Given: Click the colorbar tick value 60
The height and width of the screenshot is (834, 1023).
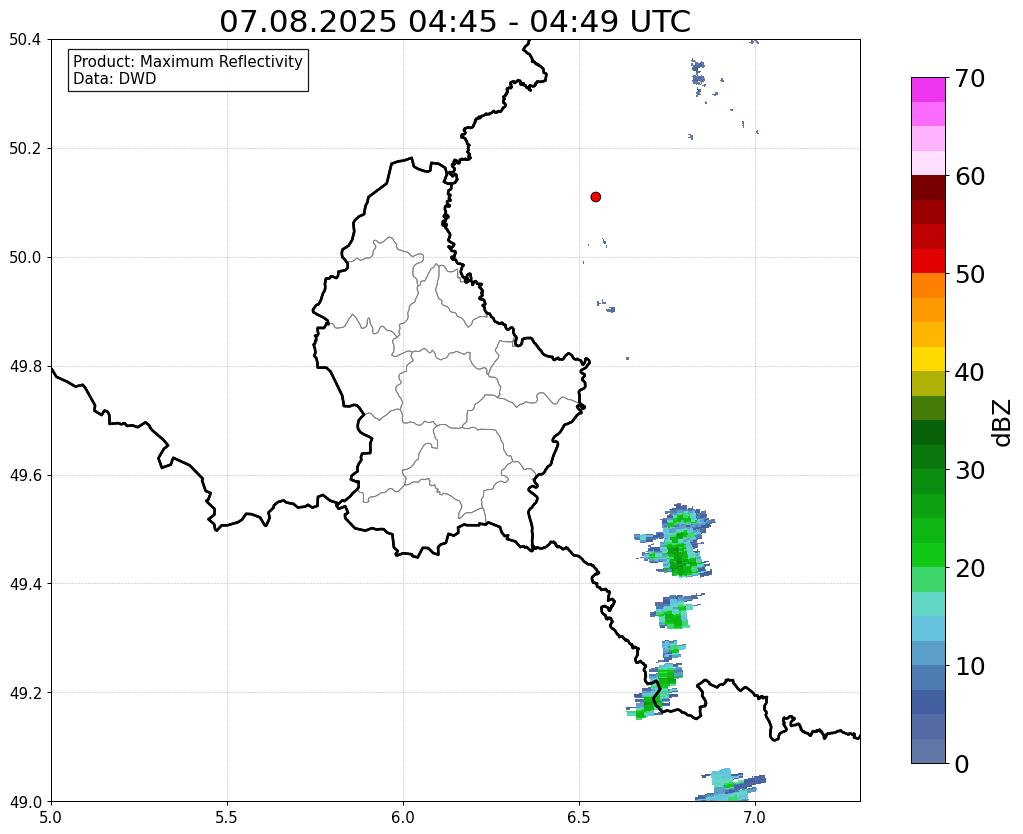Looking at the screenshot, I should 970,176.
